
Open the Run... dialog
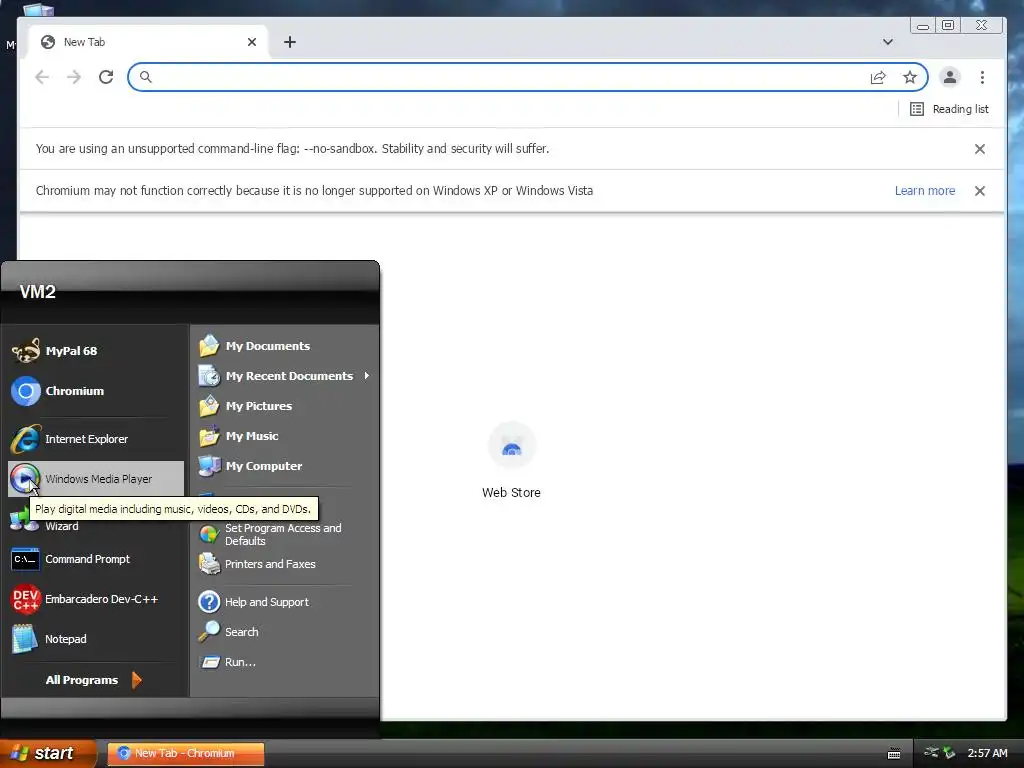(x=284, y=662)
